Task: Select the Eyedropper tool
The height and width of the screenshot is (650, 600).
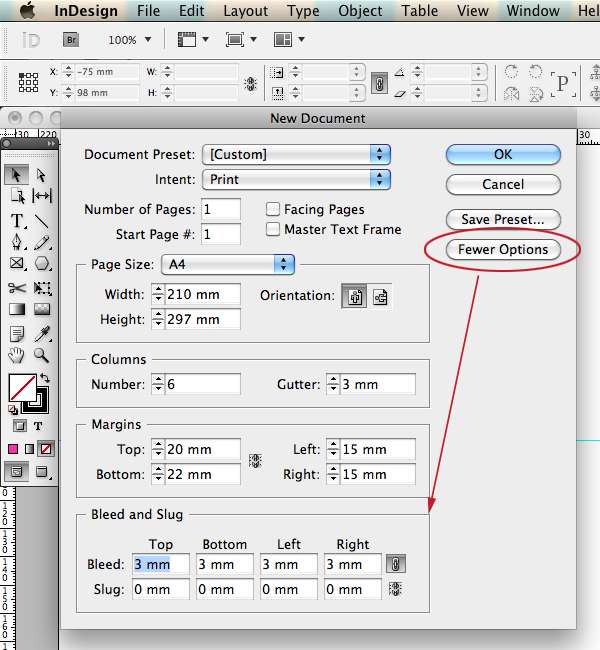Action: [42, 333]
